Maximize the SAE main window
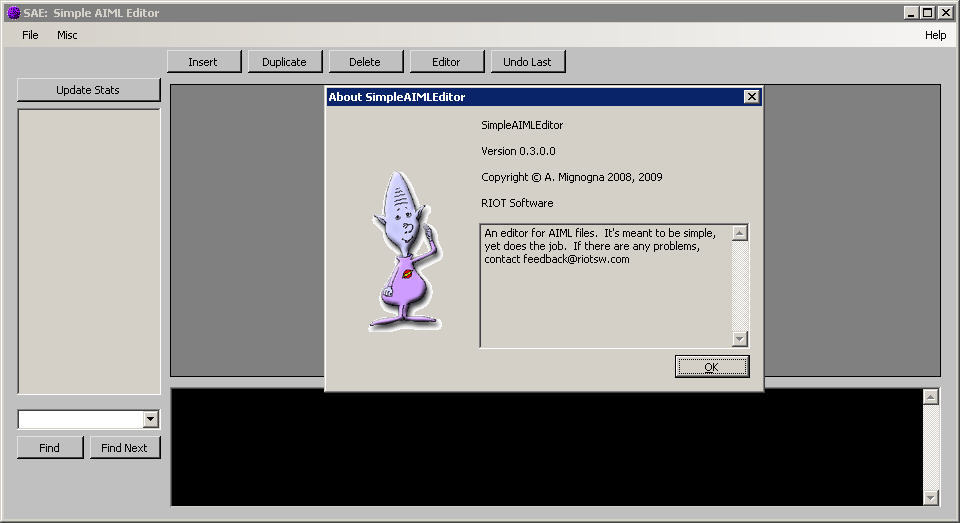Screen dimensions: 960x523 click(x=928, y=12)
